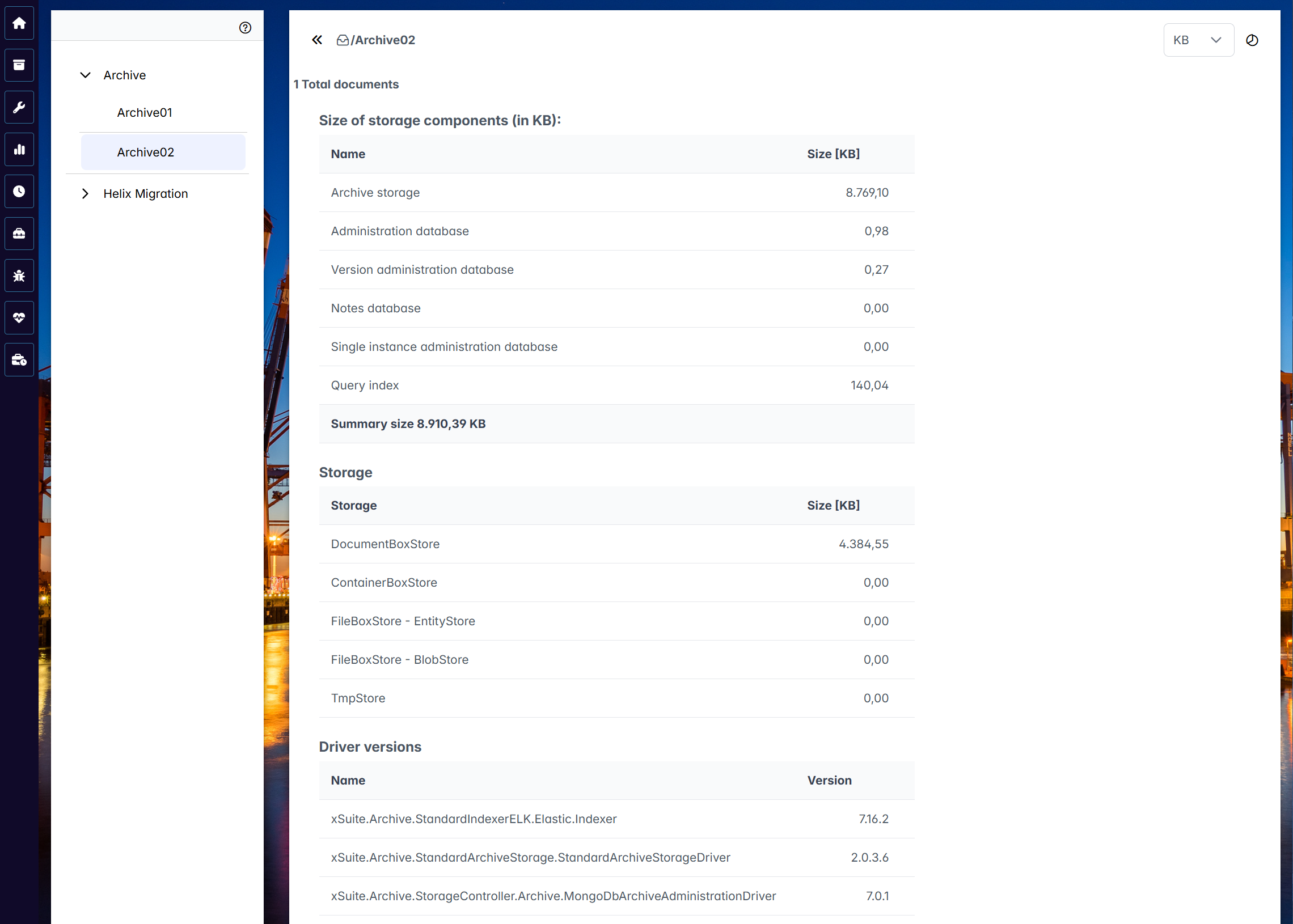Click the pie chart icon top right
Image resolution: width=1293 pixels, height=924 pixels.
[1252, 40]
